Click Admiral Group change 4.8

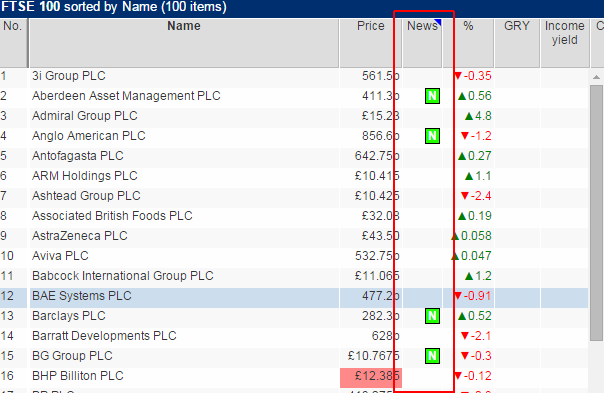coord(478,116)
